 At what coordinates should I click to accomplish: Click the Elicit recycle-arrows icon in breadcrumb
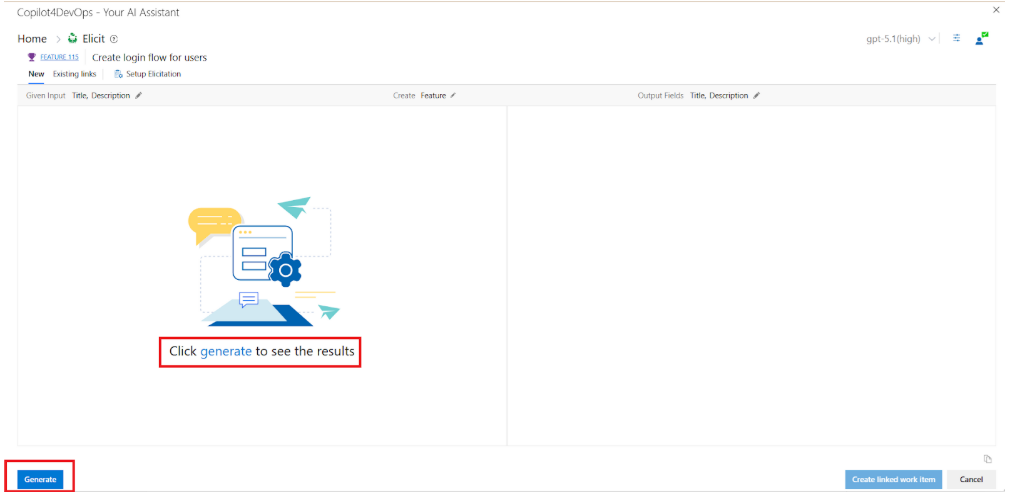(x=72, y=39)
